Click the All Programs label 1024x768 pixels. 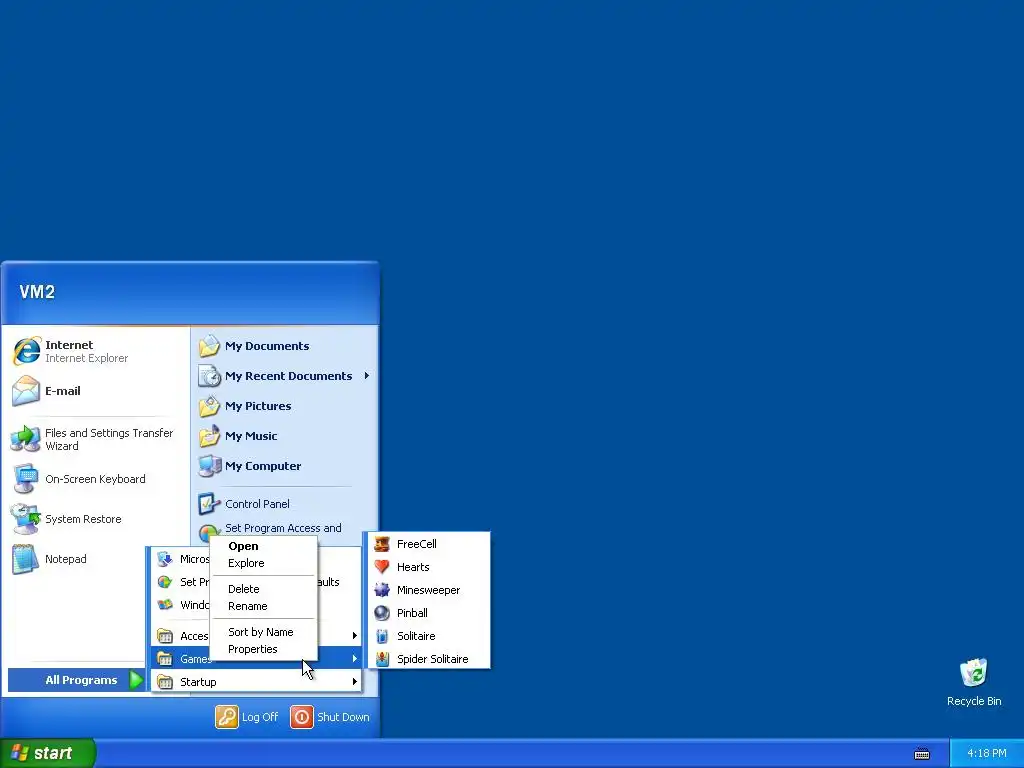[x=81, y=680]
